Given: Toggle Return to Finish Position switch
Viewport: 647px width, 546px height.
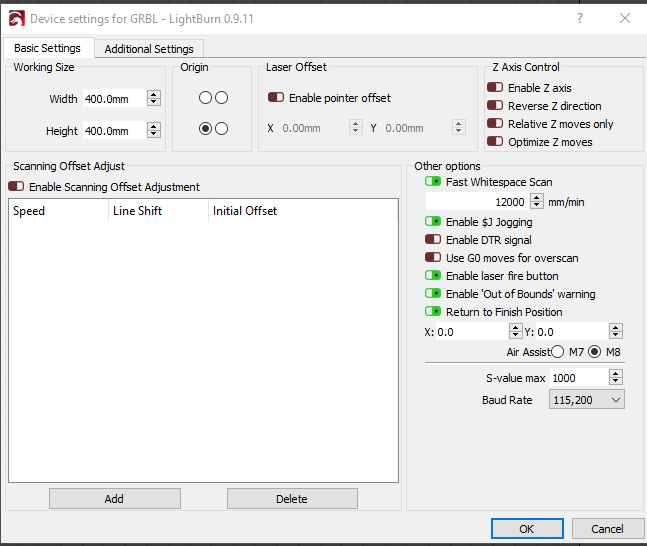Looking at the screenshot, I should 433,312.
